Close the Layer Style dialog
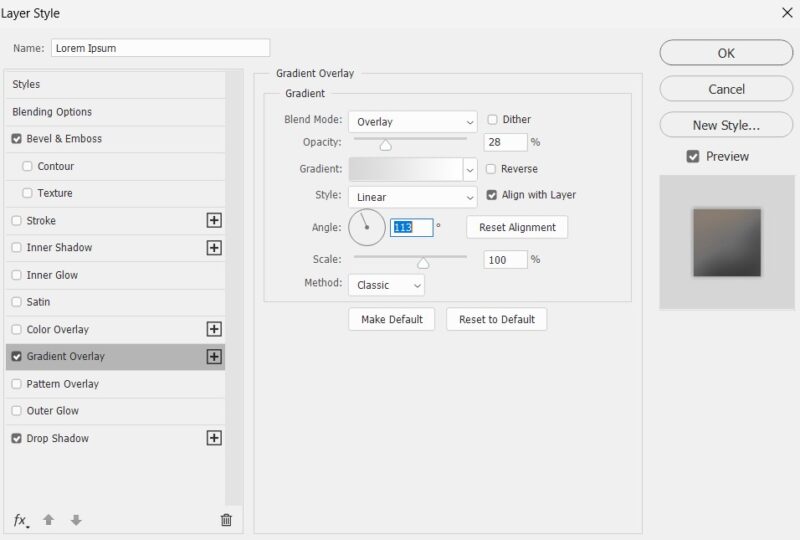This screenshot has height=540, width=800. point(787,13)
